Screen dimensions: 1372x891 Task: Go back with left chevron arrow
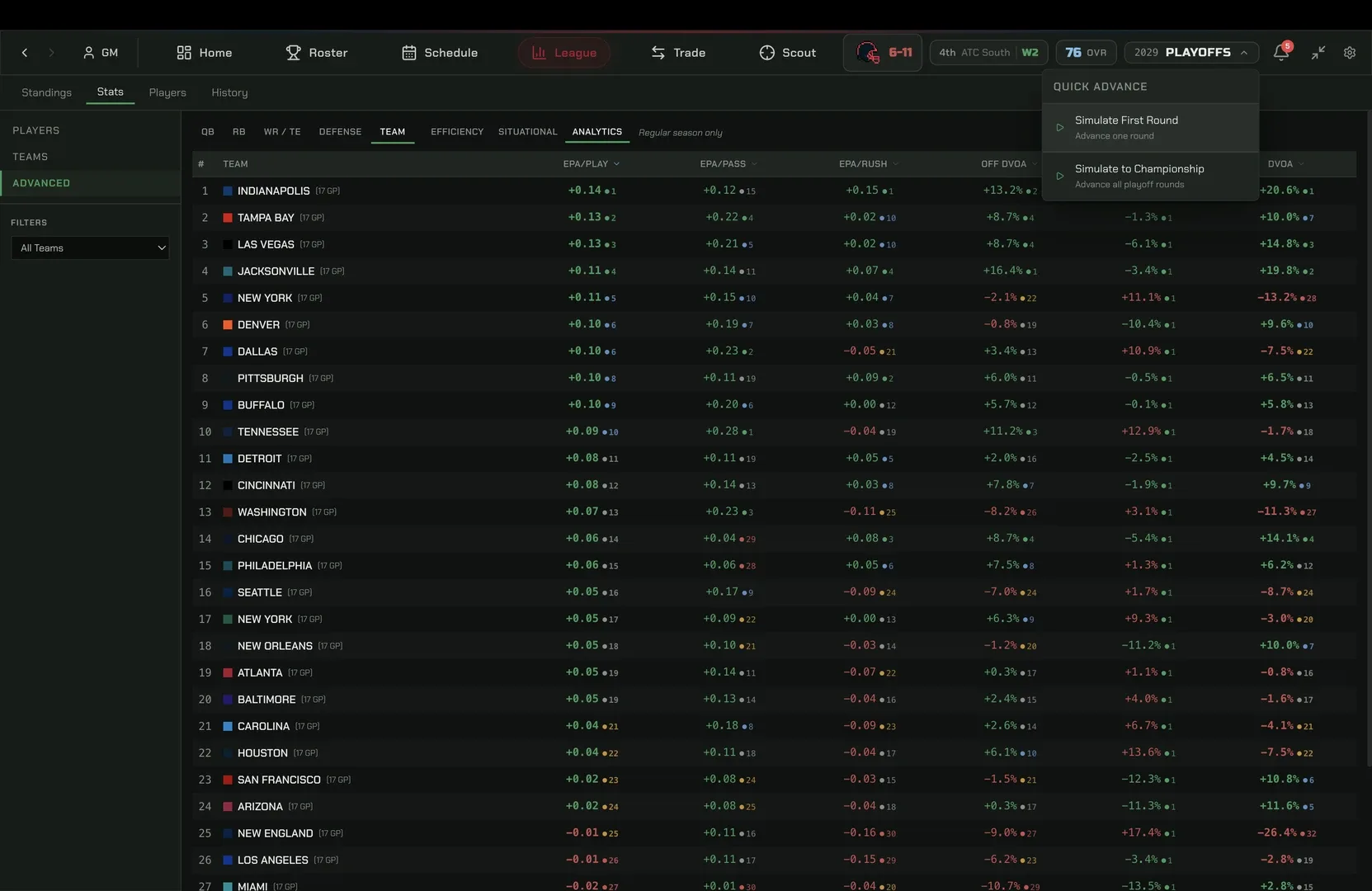25,52
